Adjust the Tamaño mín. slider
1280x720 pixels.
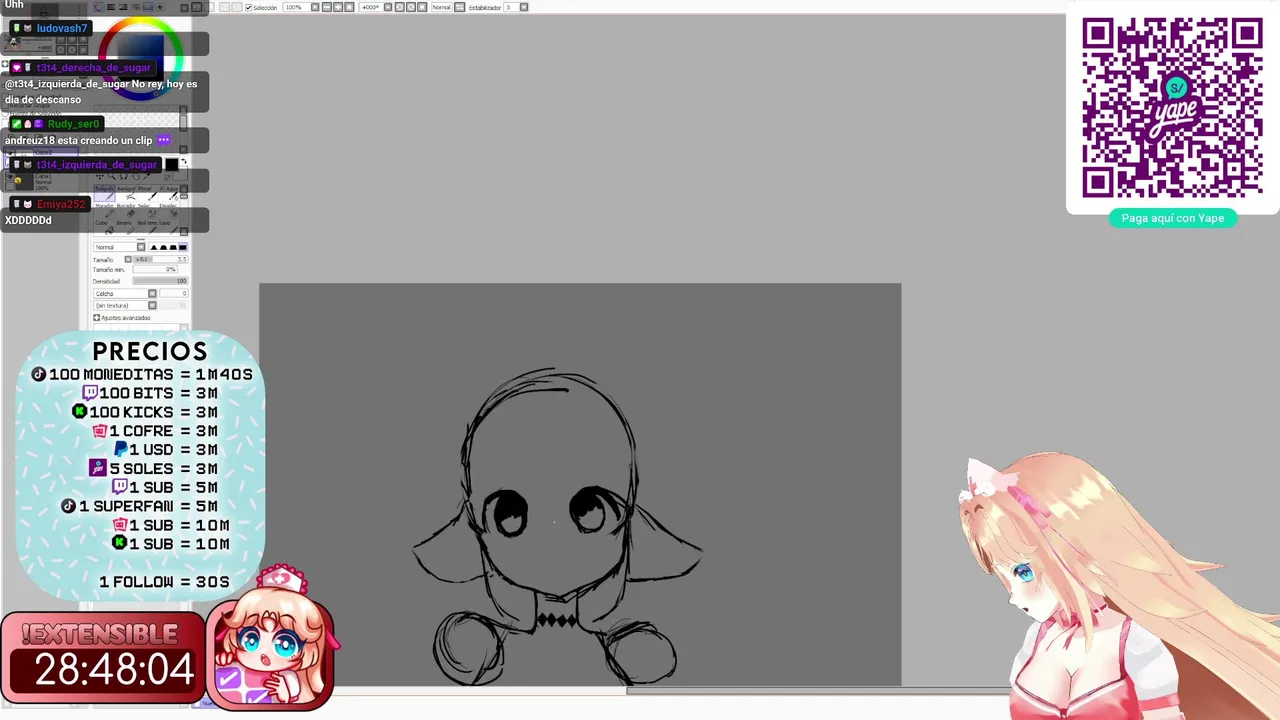pos(155,269)
